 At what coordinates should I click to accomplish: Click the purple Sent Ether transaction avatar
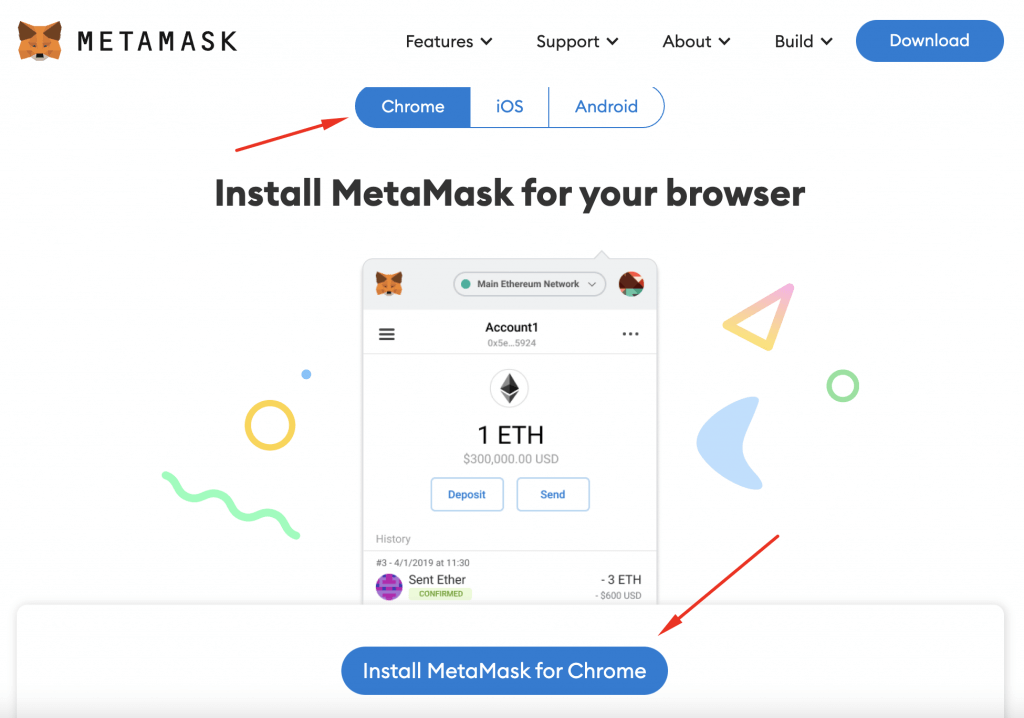[389, 587]
